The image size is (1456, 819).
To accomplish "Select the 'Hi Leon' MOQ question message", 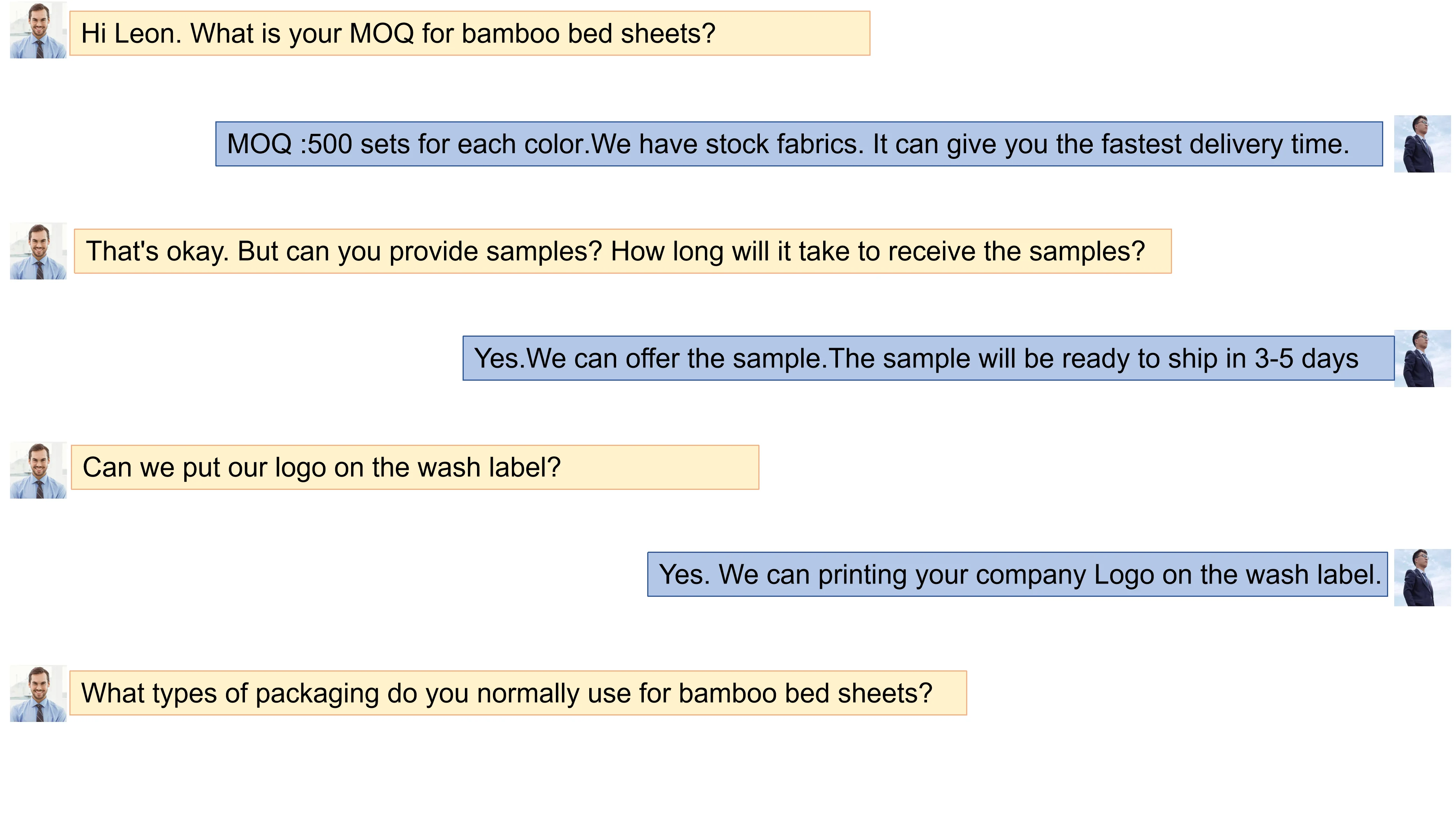I will [x=469, y=33].
